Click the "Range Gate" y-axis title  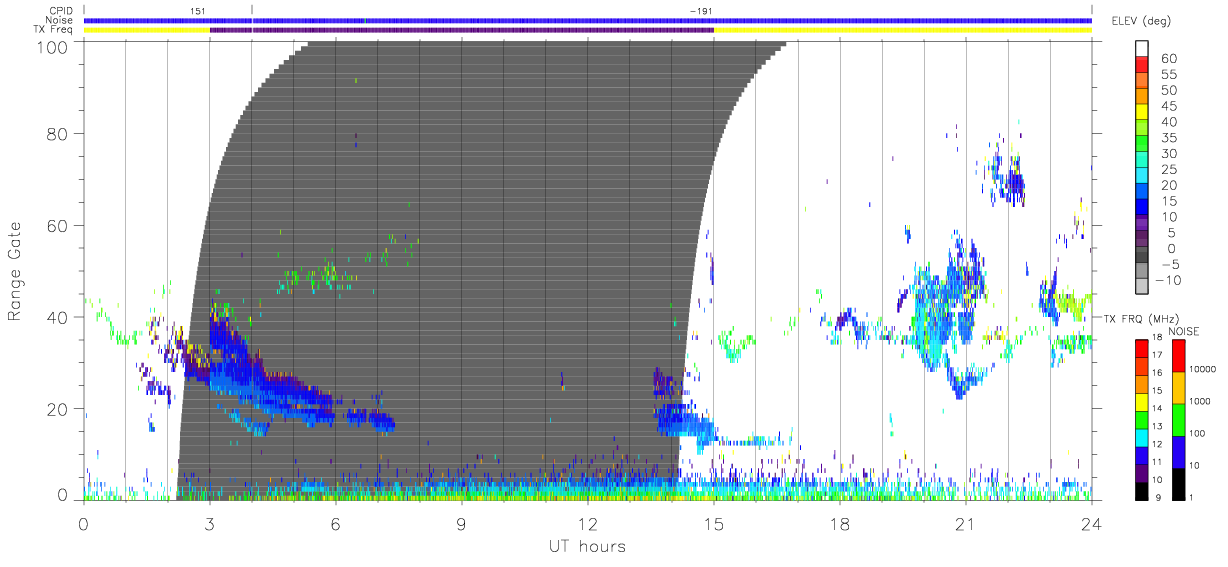click(x=15, y=272)
